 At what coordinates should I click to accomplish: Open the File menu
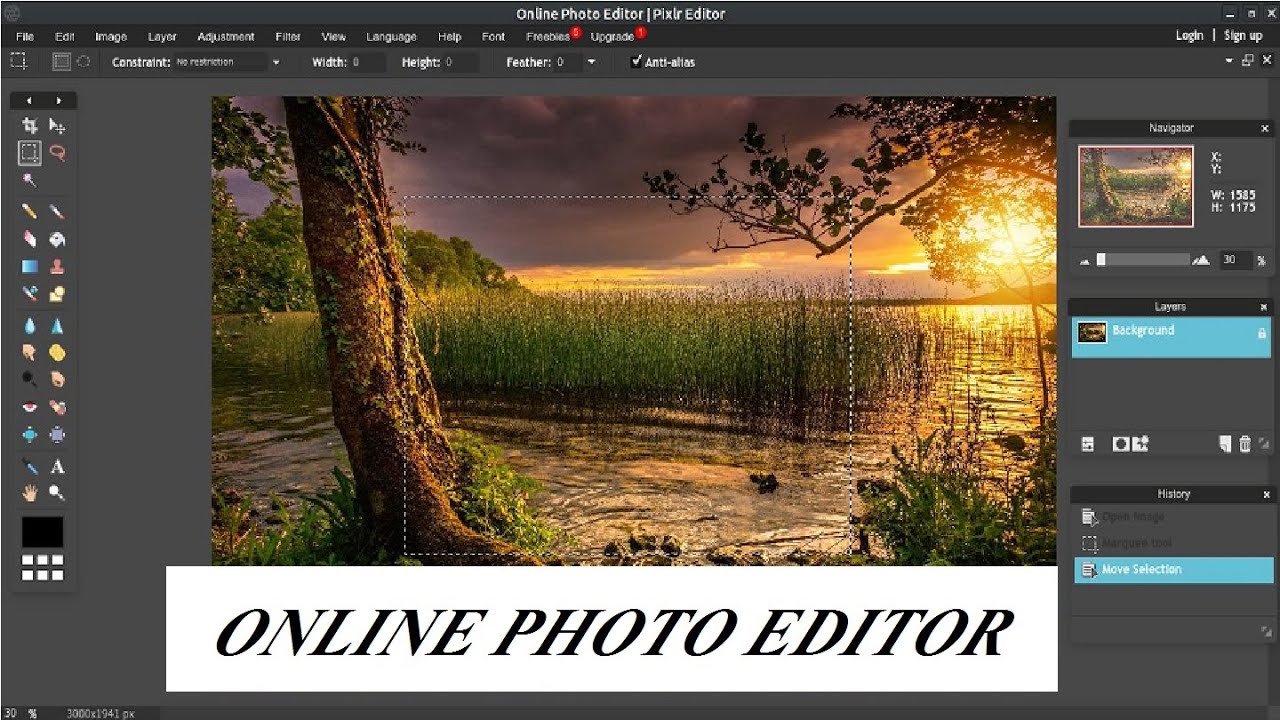click(x=25, y=36)
